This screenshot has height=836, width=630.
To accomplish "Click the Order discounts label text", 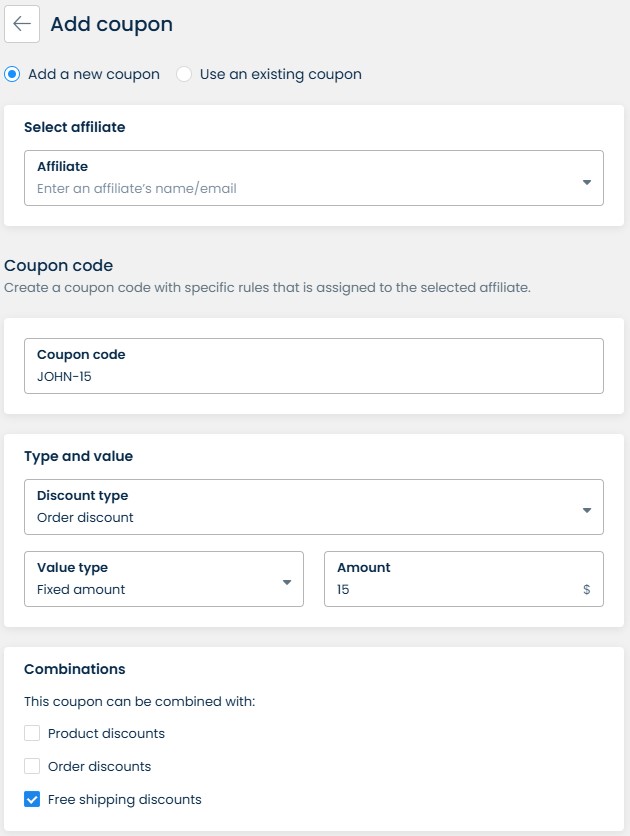I will tap(99, 766).
